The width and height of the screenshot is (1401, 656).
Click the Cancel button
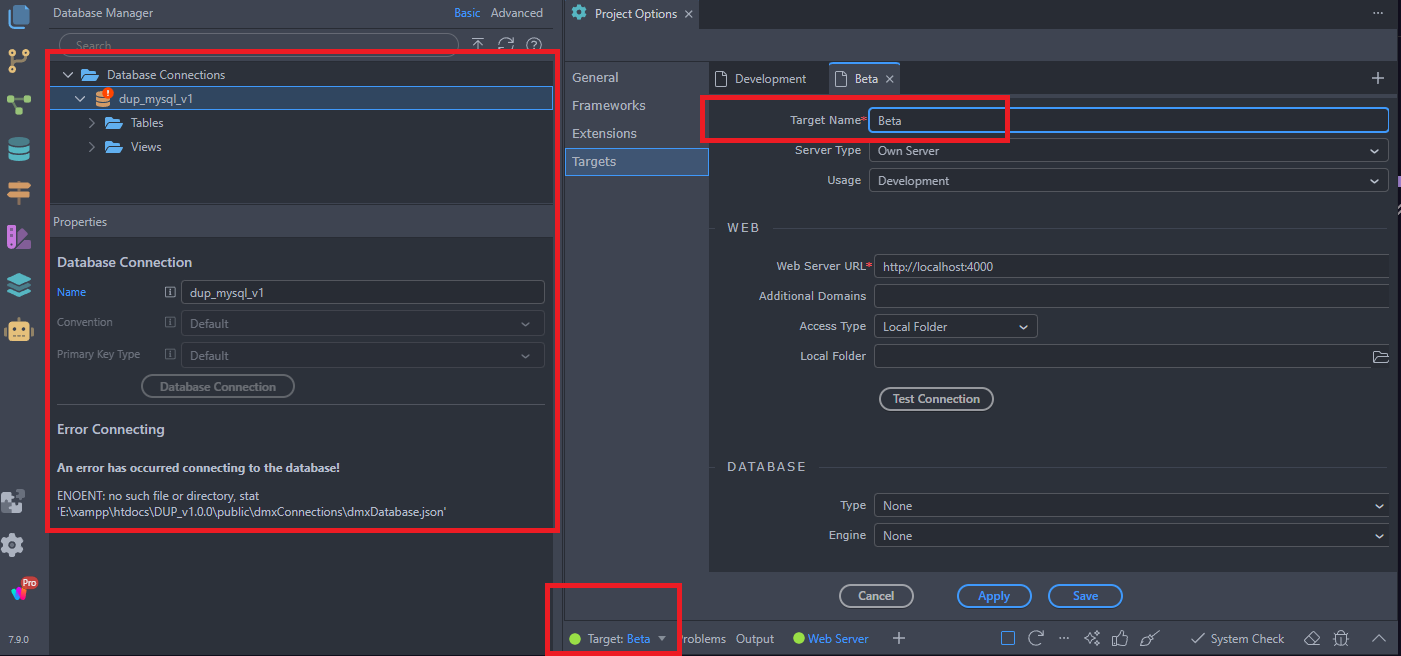tap(876, 596)
